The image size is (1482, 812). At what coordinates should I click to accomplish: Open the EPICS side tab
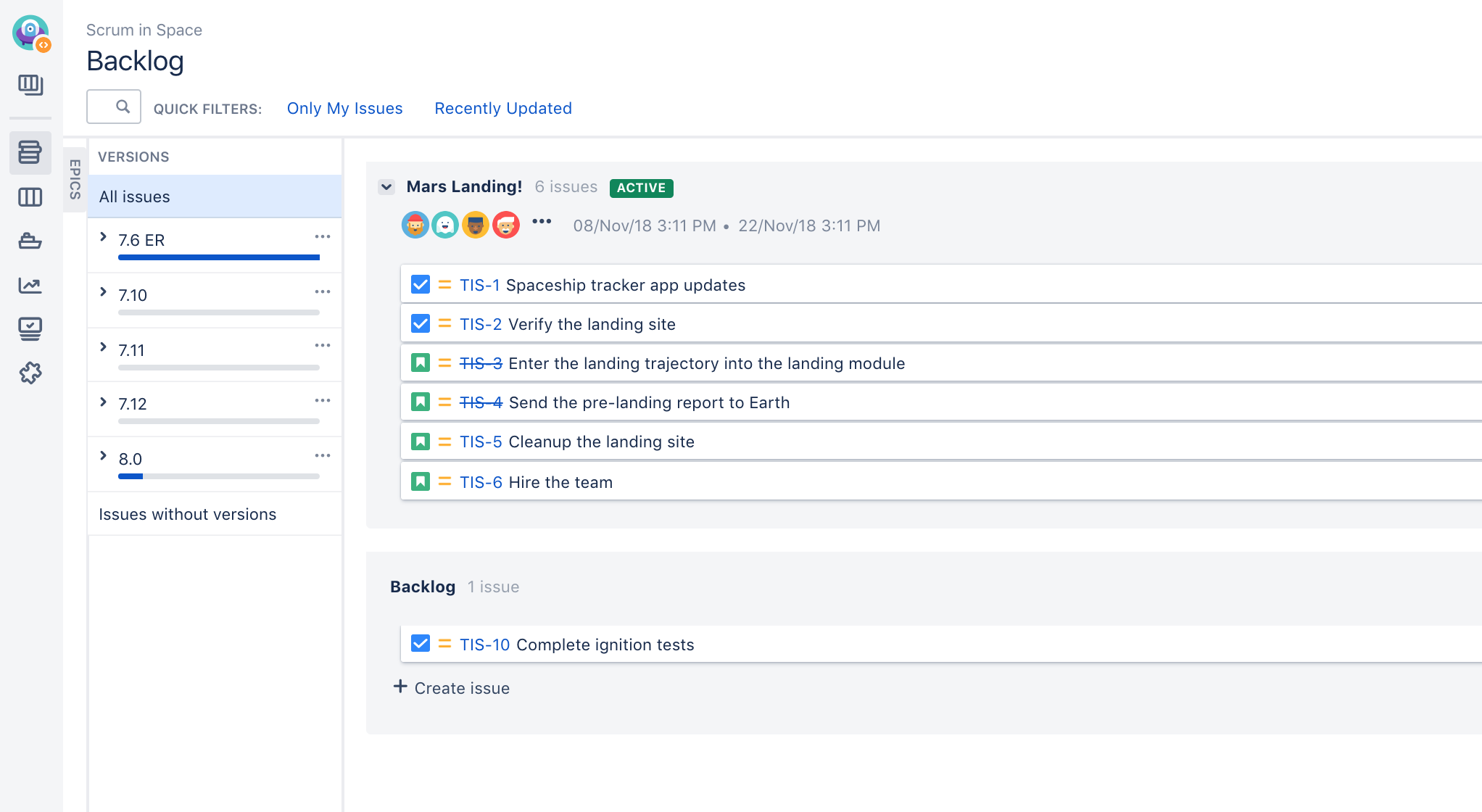click(x=75, y=179)
